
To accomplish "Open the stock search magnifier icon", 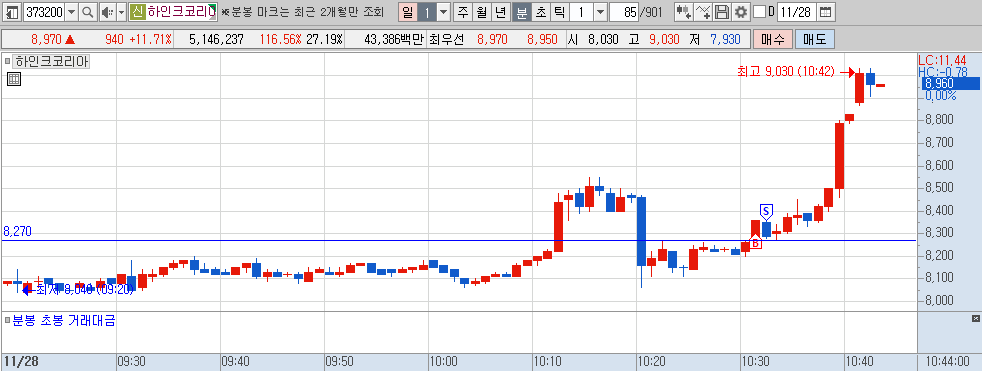I will (88, 12).
